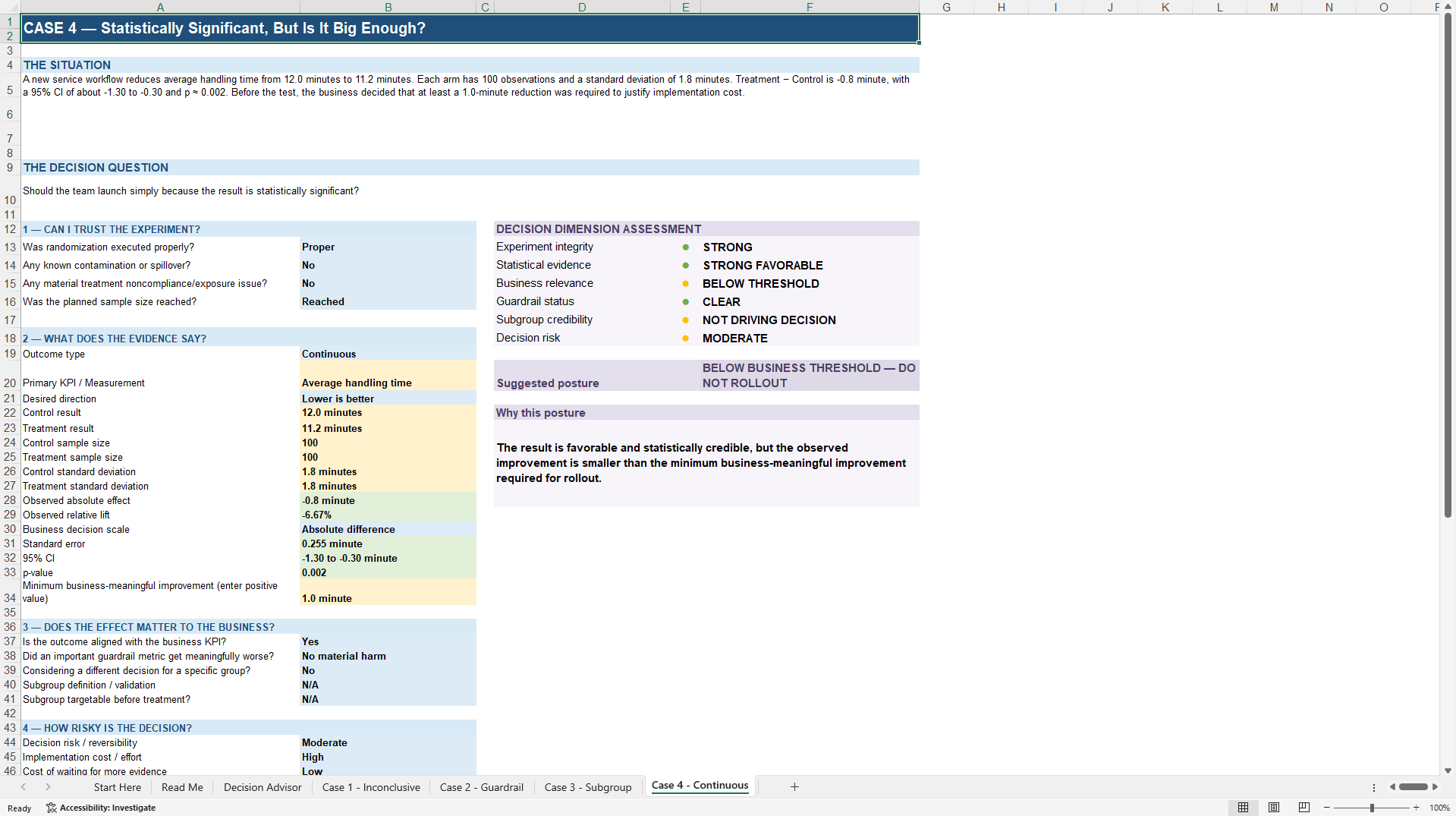Open the Start Here sheet tab
This screenshot has height=816, width=1456.
tap(117, 787)
